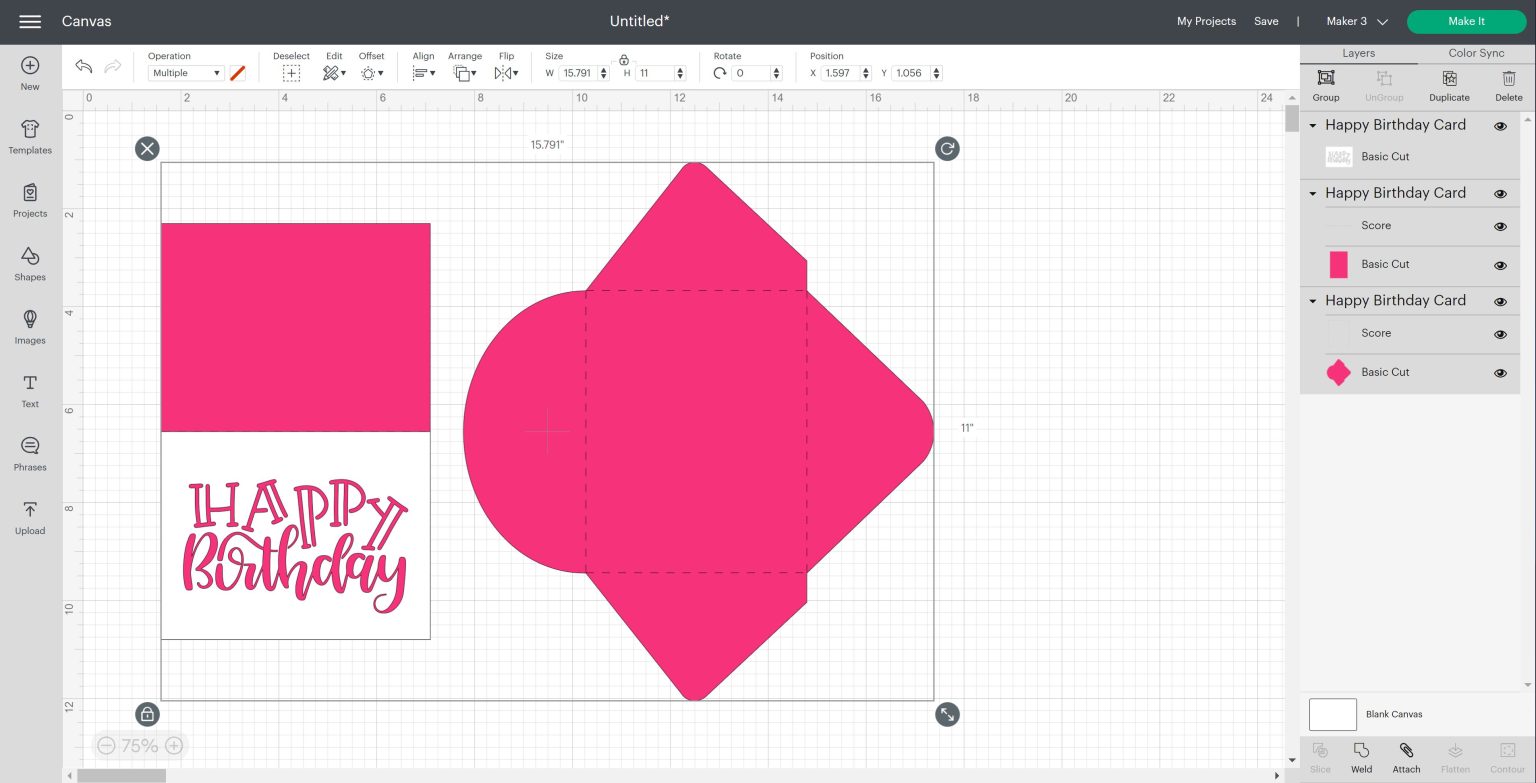
Task: Collapse the middle Happy Birthday Card group
Action: tap(1312, 193)
